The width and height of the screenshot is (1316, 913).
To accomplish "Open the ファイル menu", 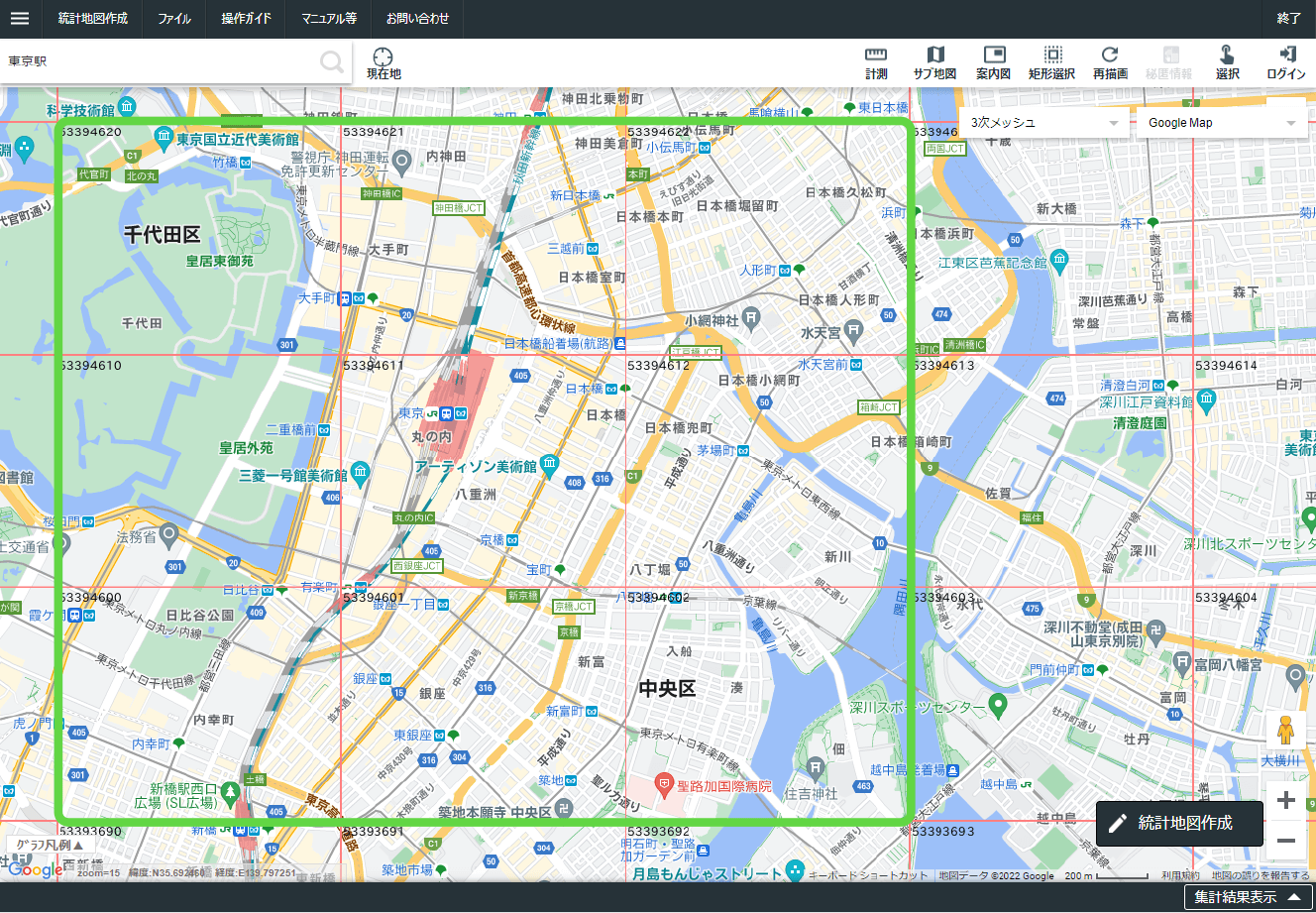I will pos(174,19).
